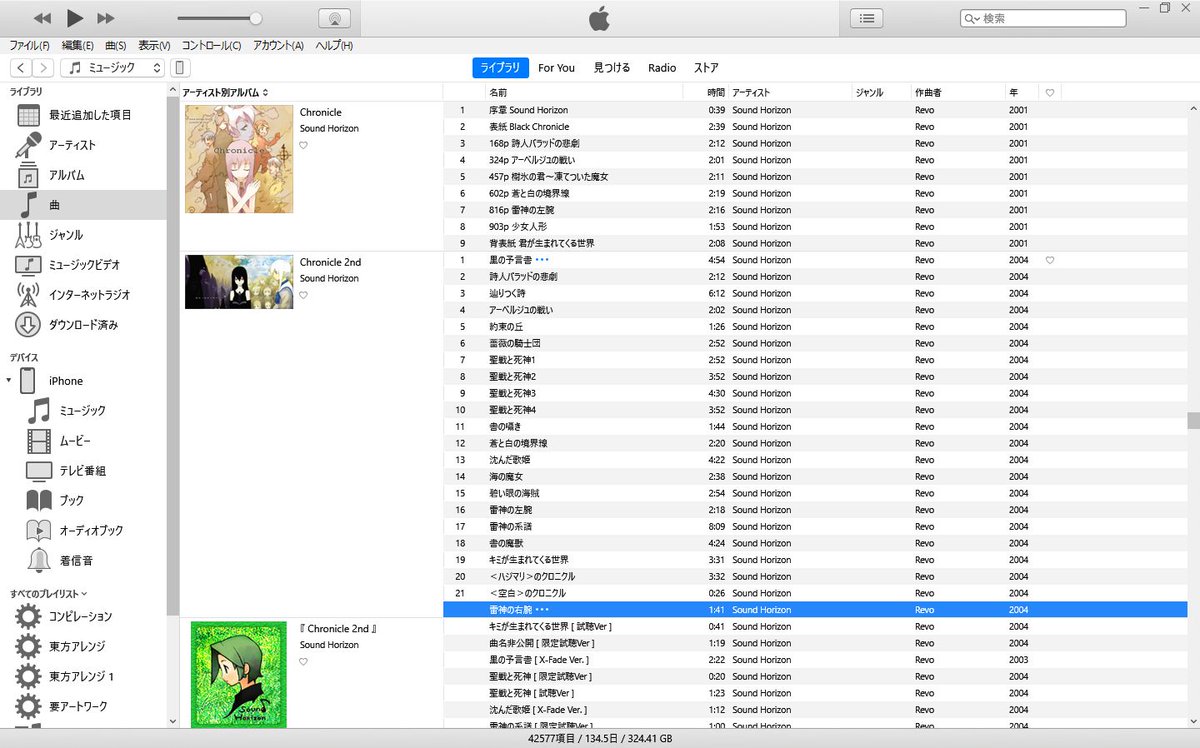
Task: Open iPhone ミュージック section
Action: pos(83,411)
